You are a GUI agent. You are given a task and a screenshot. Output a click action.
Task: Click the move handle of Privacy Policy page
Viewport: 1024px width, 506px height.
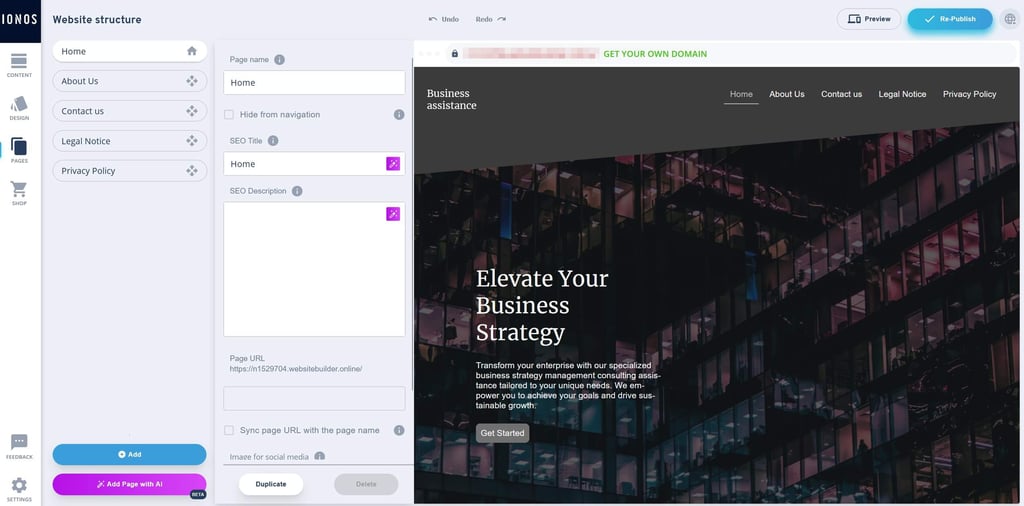point(192,170)
